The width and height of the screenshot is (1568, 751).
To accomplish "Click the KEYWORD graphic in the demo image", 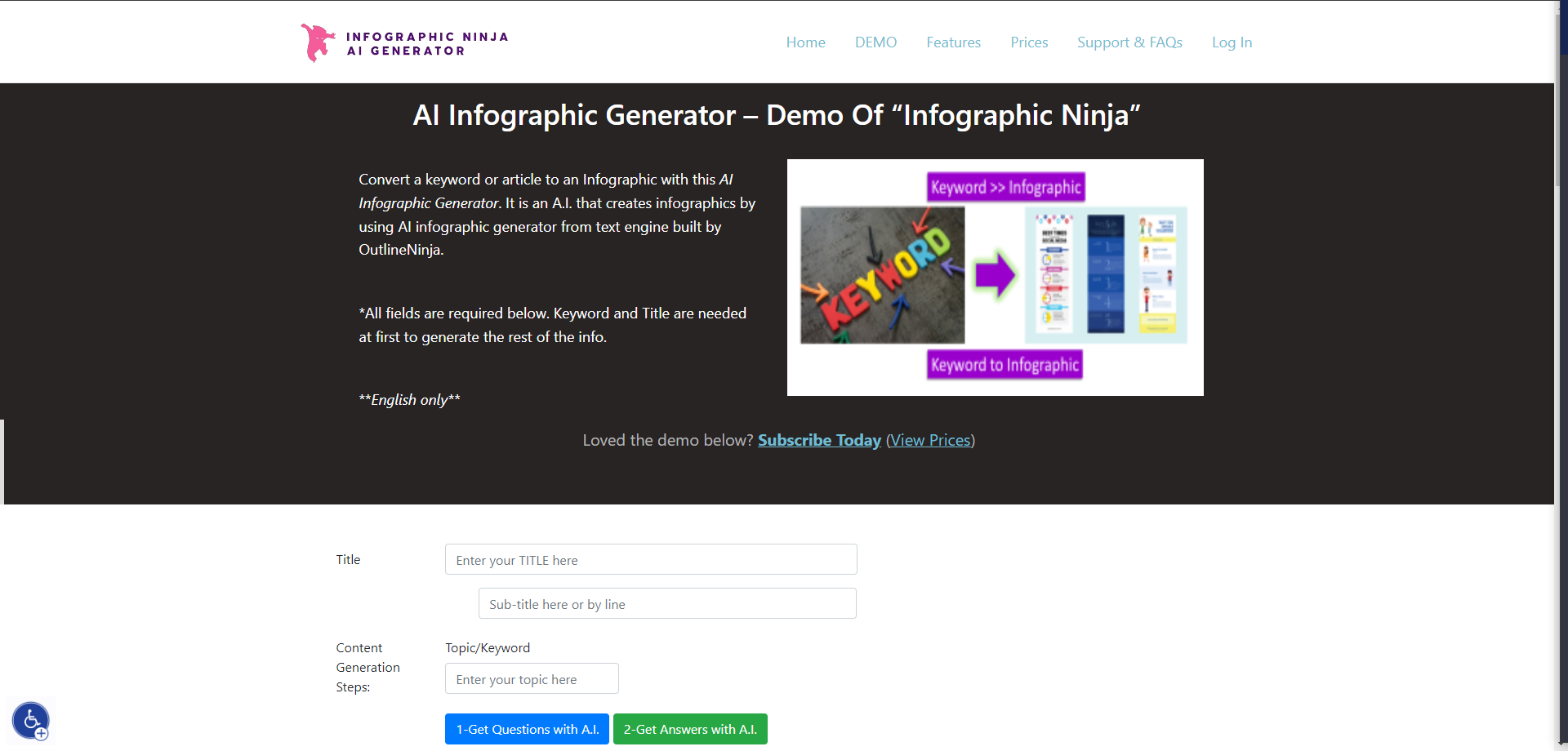I will (x=881, y=275).
